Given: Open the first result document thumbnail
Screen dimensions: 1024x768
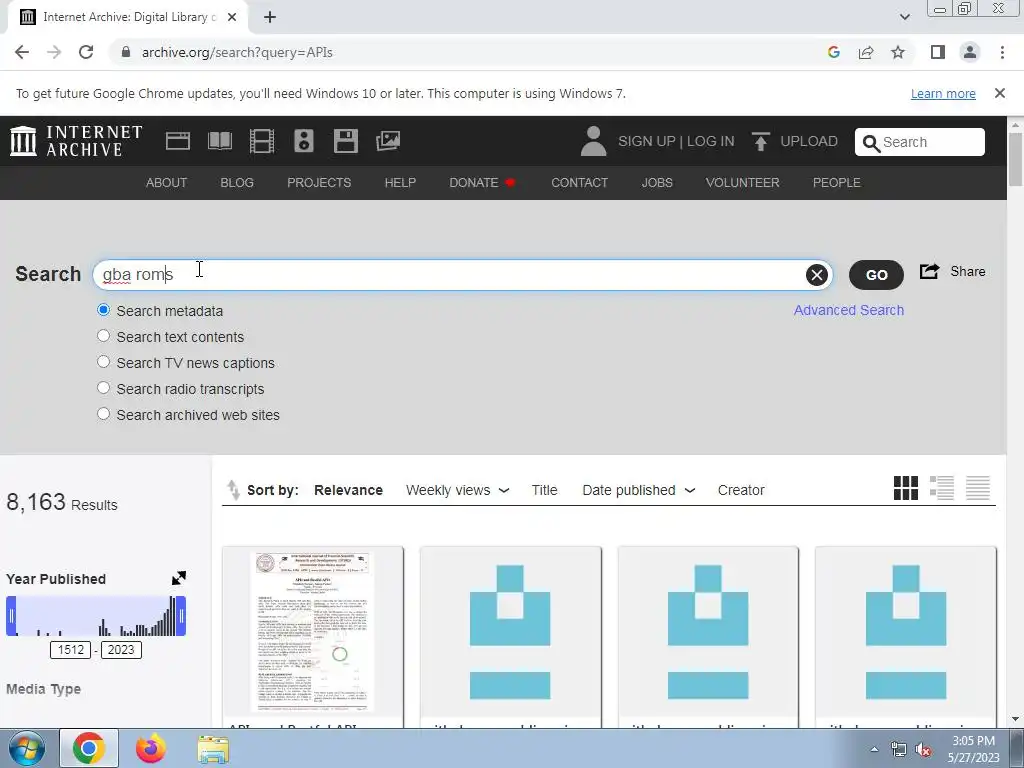Looking at the screenshot, I should click(313, 632).
